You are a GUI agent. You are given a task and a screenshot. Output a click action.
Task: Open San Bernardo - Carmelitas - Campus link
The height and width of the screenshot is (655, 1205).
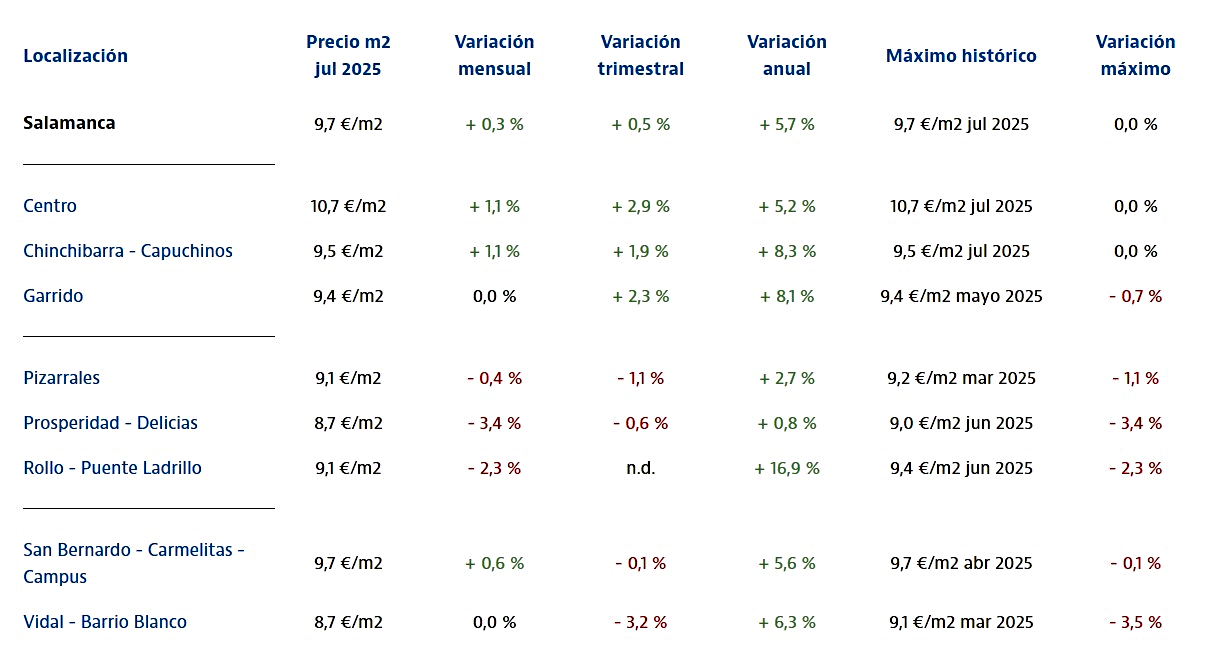[x=134, y=563]
